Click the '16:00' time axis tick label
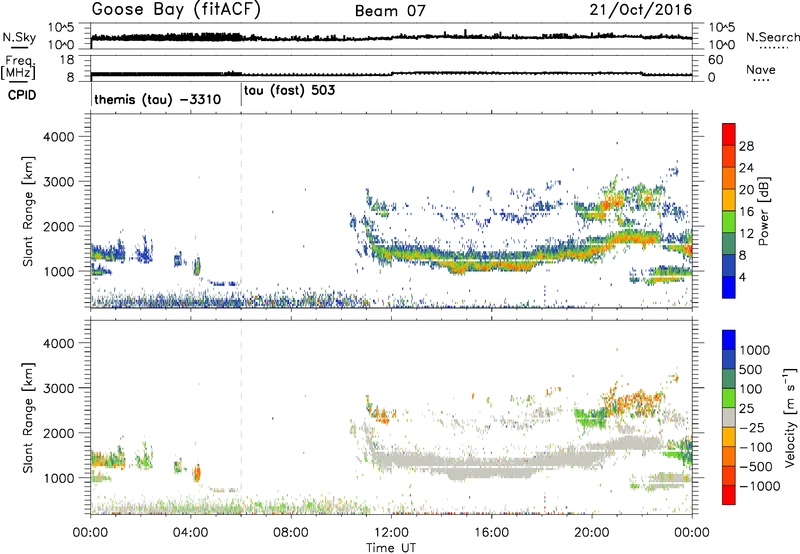This screenshot has width=800, height=554. point(491,533)
